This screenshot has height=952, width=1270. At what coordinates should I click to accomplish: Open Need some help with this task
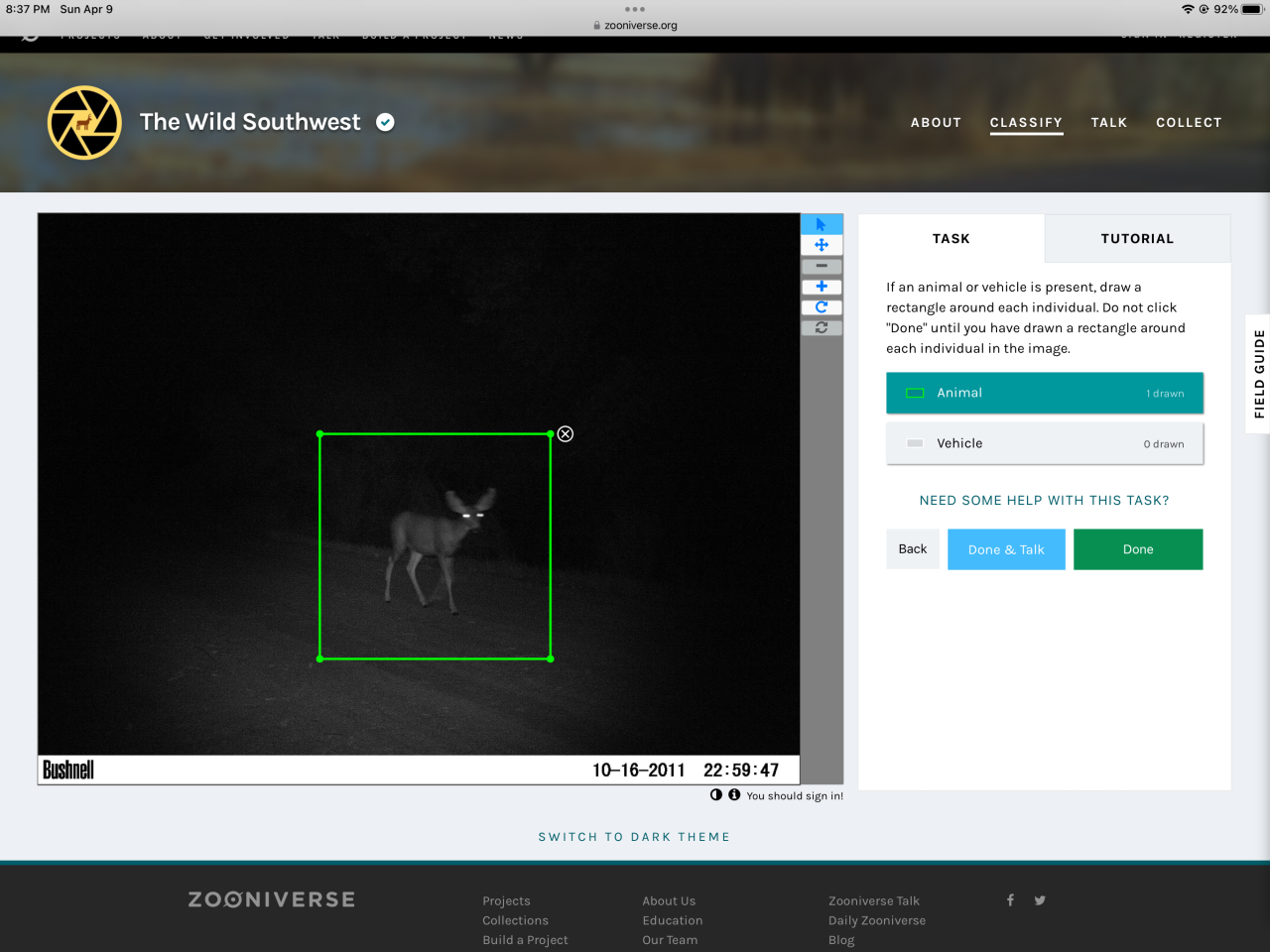coord(1044,500)
